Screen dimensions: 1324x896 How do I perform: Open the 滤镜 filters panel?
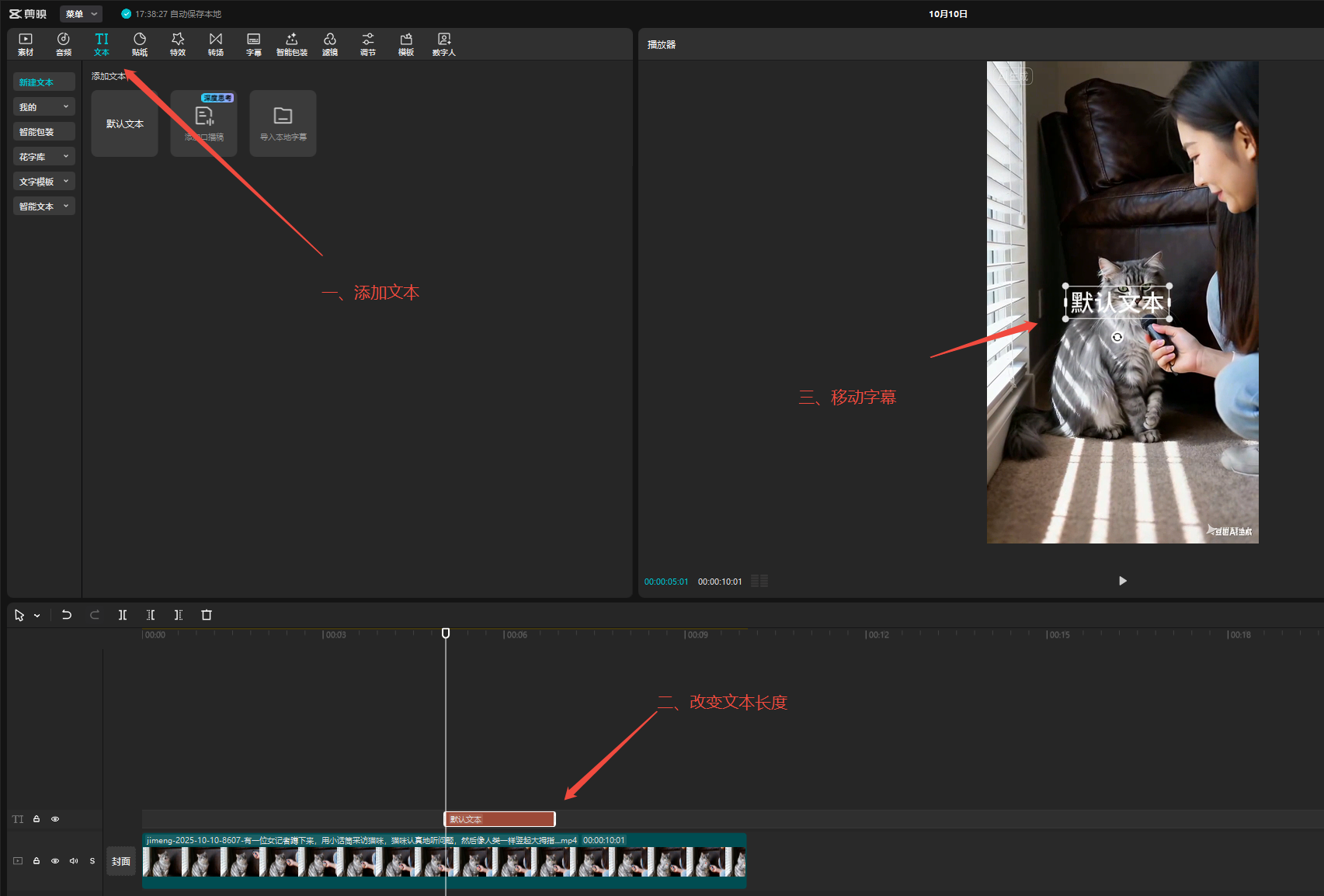tap(330, 44)
